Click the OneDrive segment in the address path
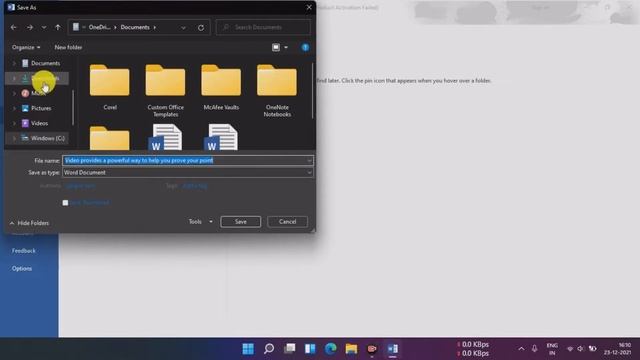Viewport: 640px width, 360px height. [100, 27]
